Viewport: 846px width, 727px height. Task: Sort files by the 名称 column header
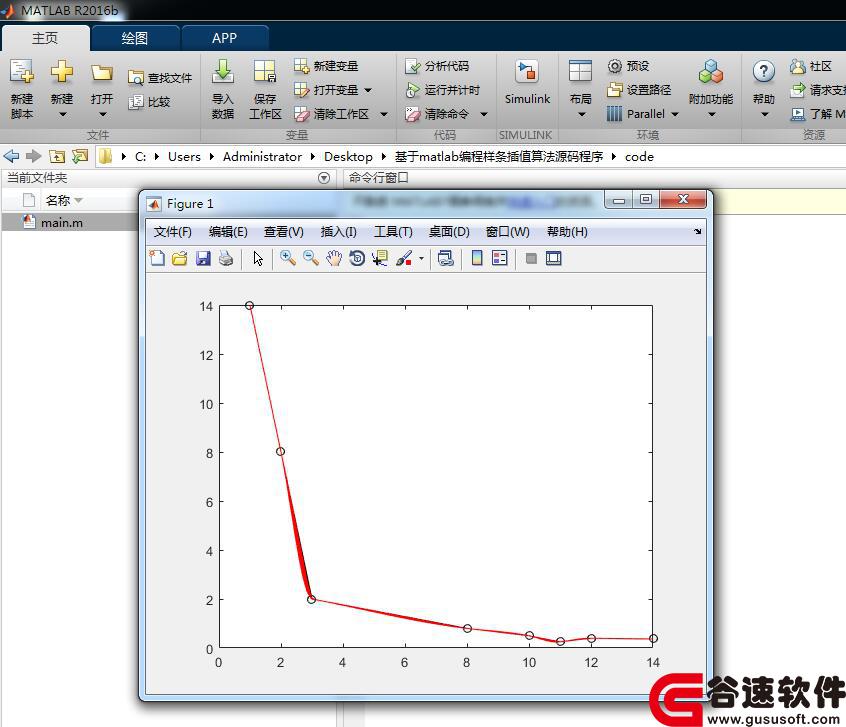click(64, 201)
